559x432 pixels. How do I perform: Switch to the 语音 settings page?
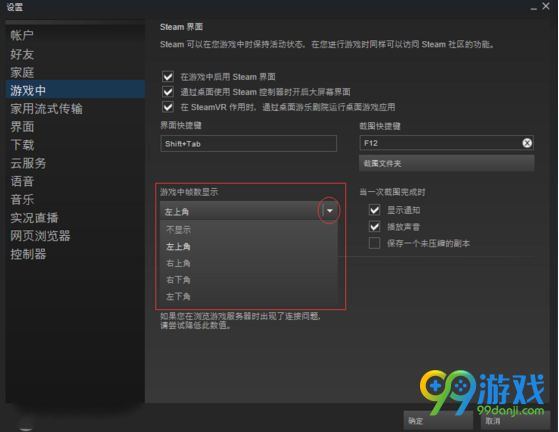tap(22, 181)
